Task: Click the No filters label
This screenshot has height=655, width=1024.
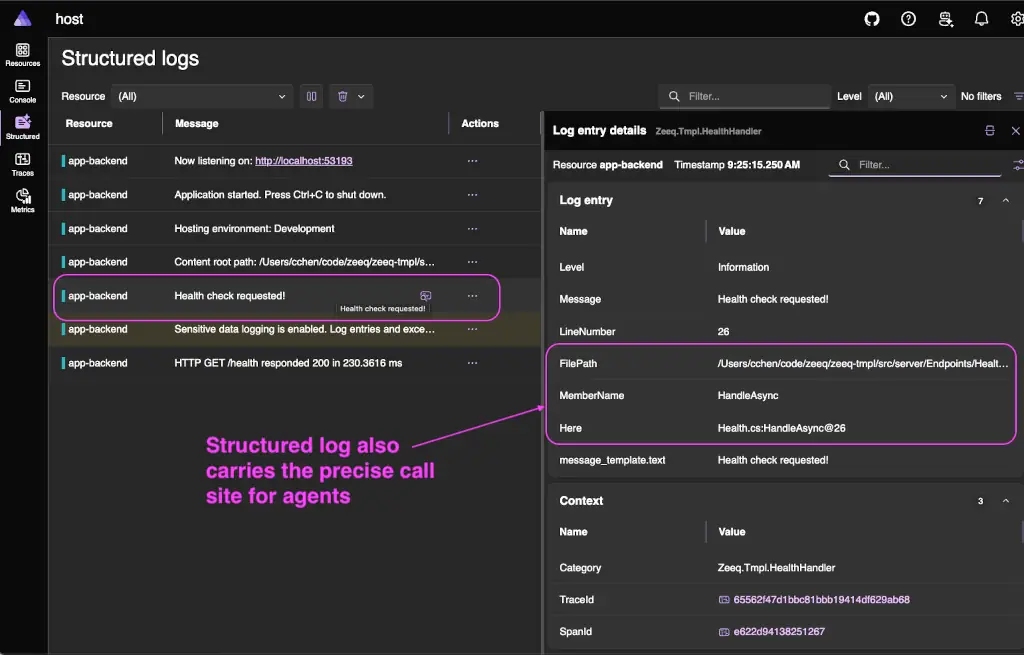Action: (x=981, y=96)
